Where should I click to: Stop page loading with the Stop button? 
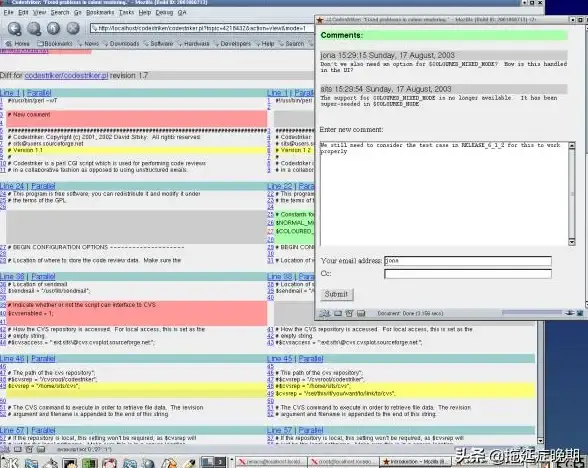73,28
